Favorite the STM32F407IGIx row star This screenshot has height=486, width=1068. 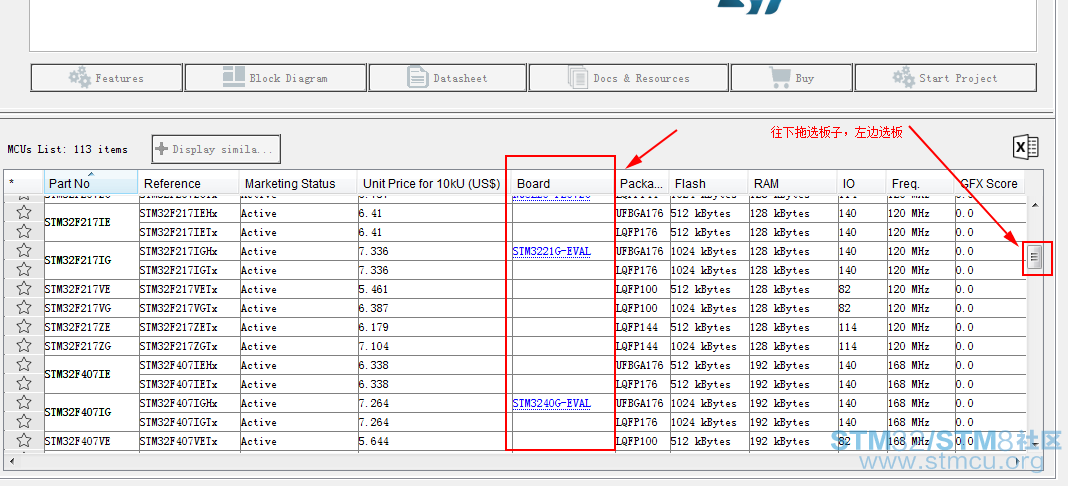[24, 423]
